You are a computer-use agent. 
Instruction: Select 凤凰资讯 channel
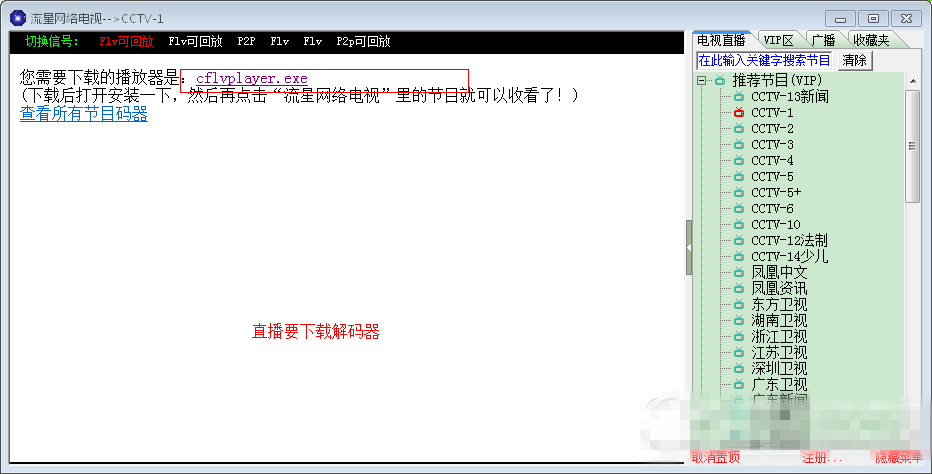tap(779, 288)
